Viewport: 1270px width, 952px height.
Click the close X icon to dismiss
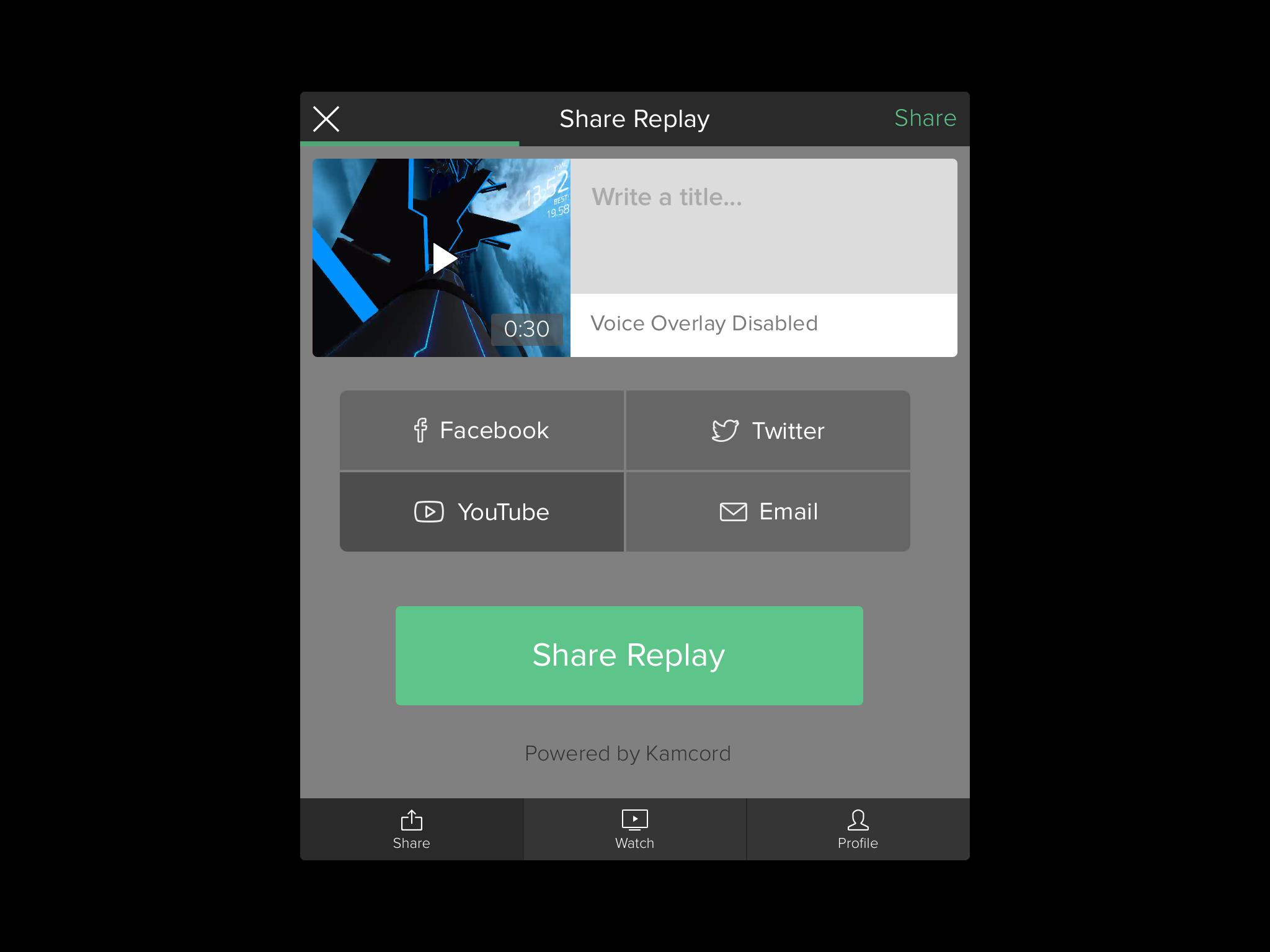click(x=328, y=118)
